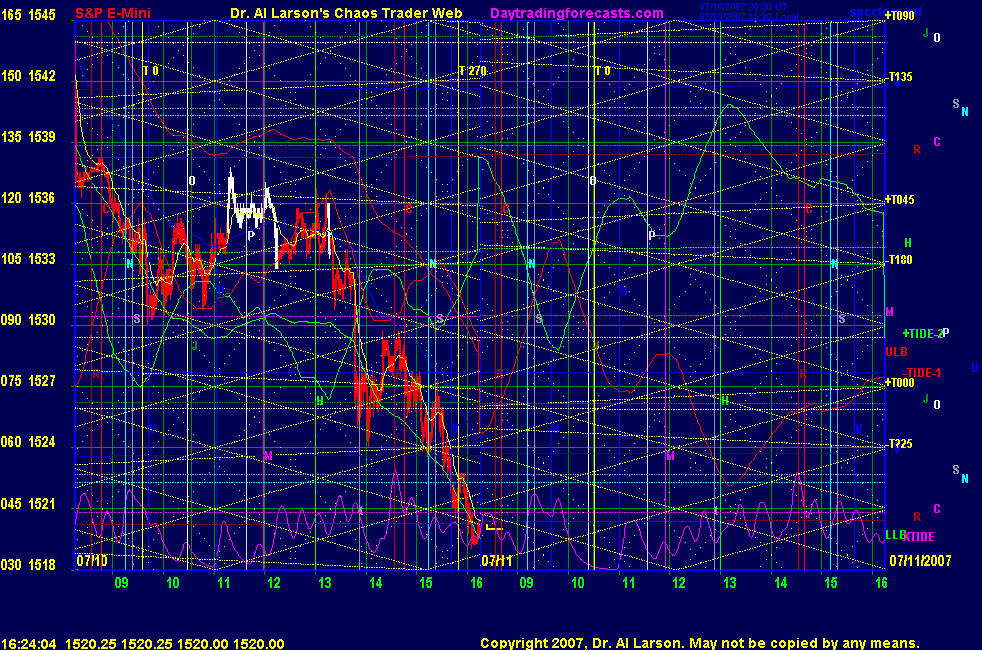Click the 07/10 session date label
This screenshot has width=982, height=650.
pyautogui.click(x=92, y=560)
